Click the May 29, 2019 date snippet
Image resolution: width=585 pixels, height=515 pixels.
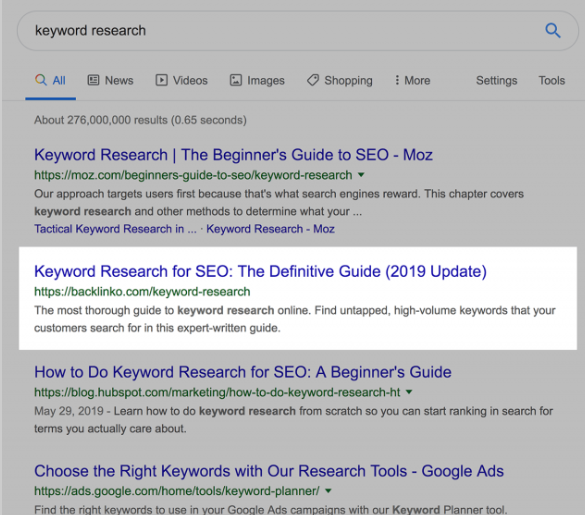click(69, 411)
